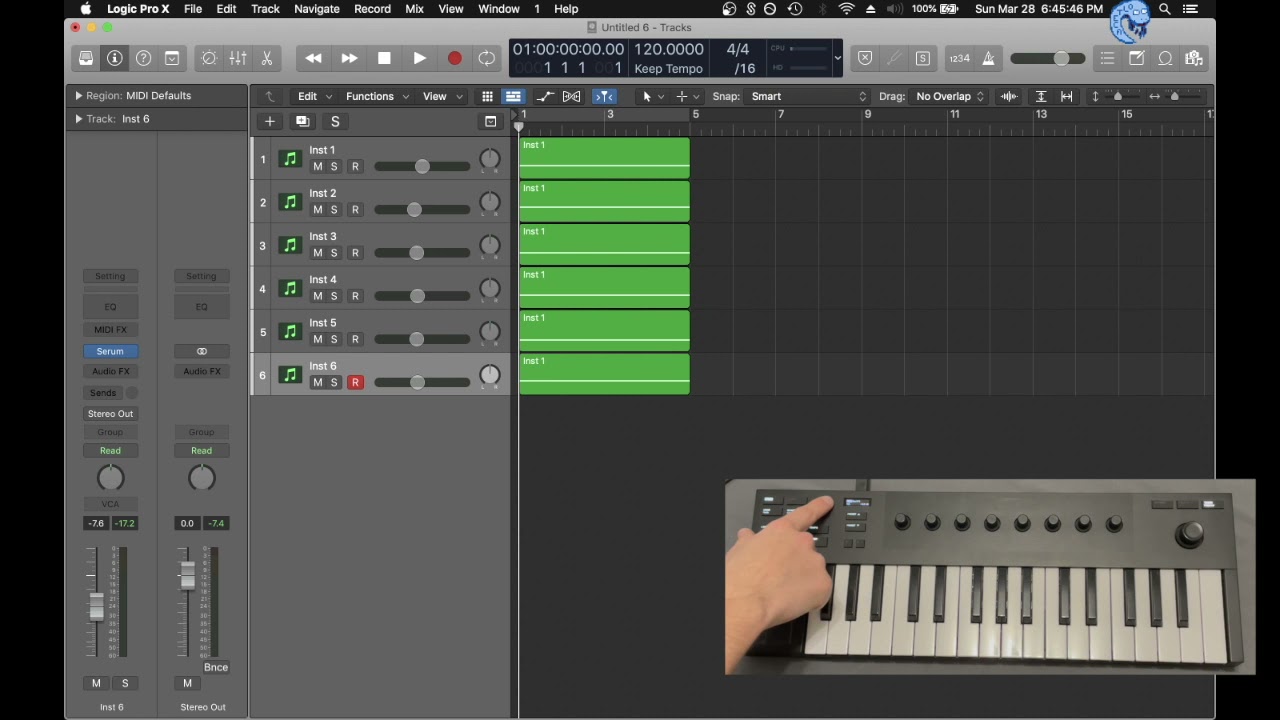Open the Mix menu
The image size is (1280, 720).
(414, 9)
